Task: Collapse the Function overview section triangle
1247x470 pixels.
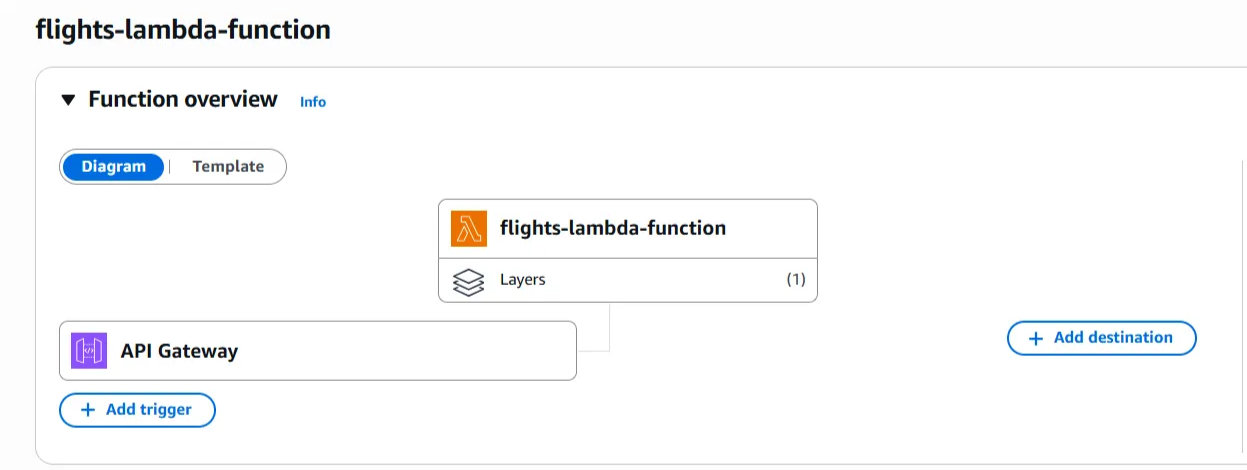Action: [x=68, y=100]
